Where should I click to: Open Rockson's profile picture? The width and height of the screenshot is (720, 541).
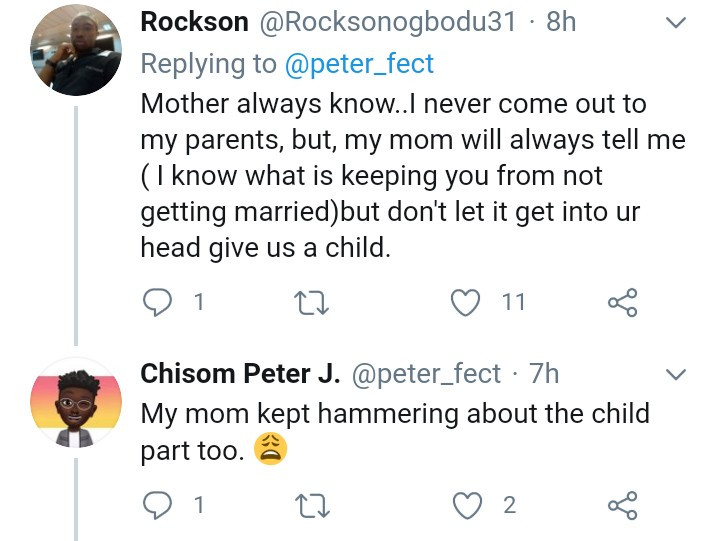tap(76, 50)
